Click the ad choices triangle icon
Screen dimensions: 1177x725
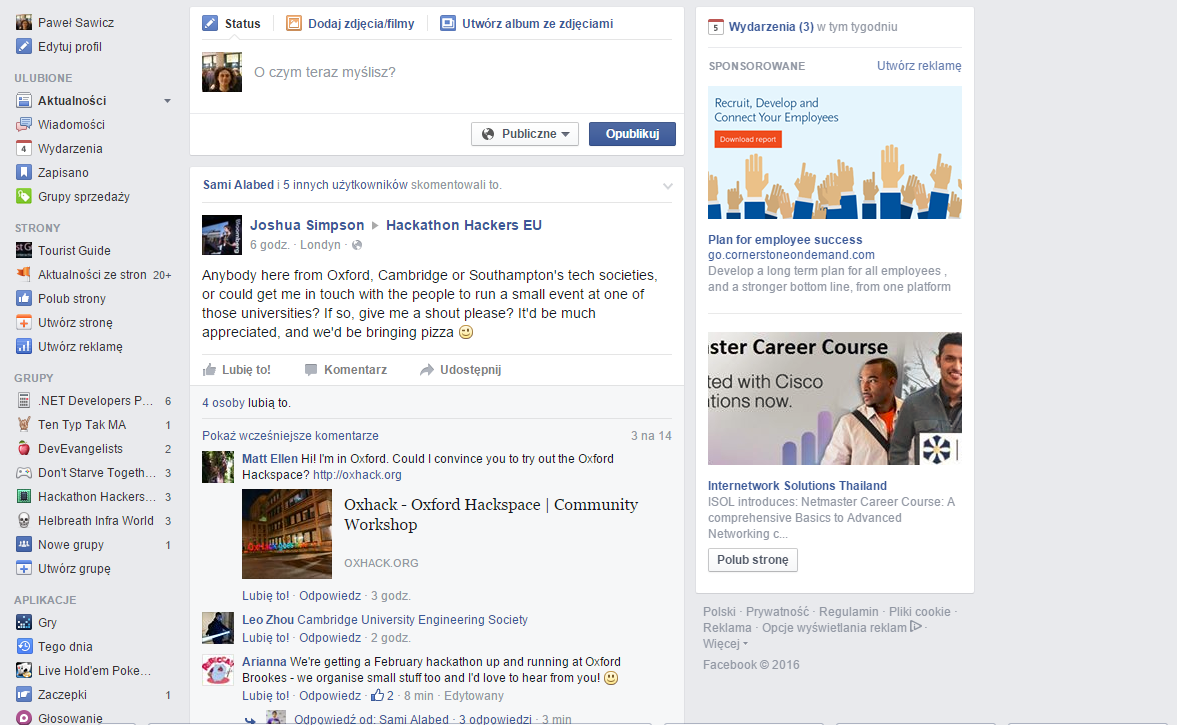915,627
